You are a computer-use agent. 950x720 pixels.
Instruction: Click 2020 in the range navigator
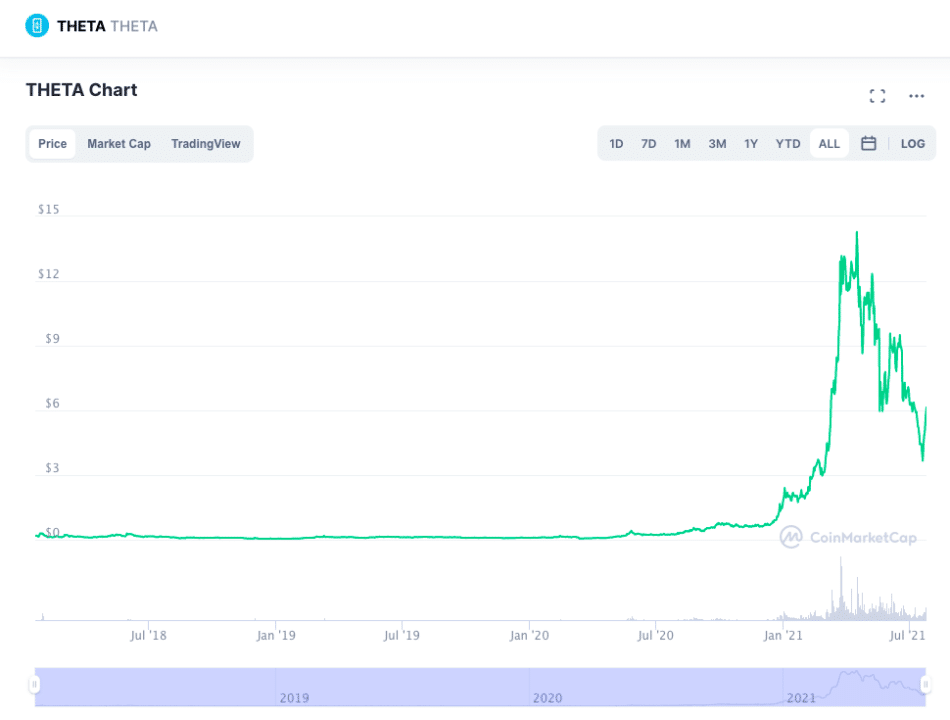pyautogui.click(x=548, y=698)
